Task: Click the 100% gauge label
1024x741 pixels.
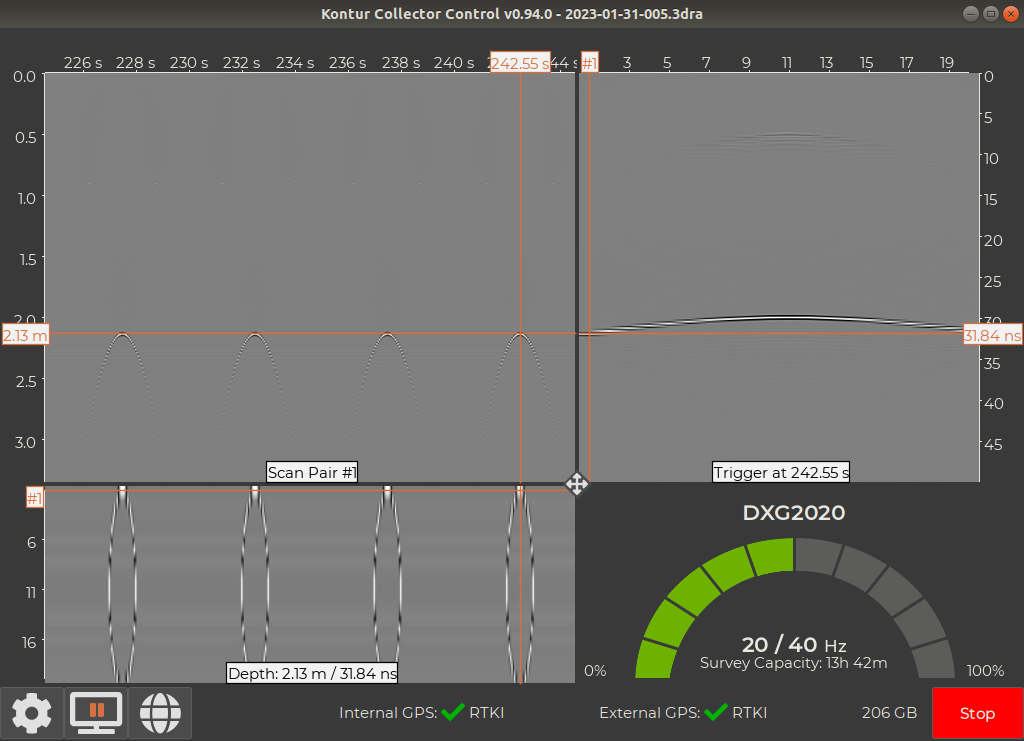Action: coord(985,670)
